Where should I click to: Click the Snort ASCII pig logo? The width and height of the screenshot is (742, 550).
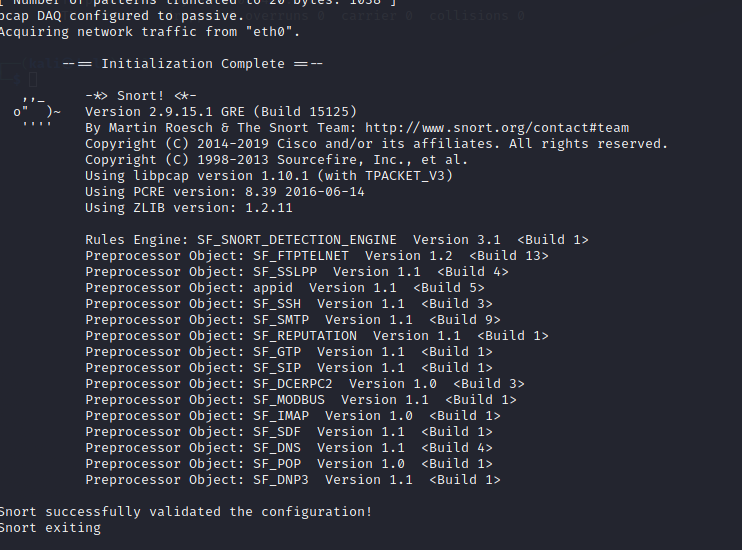pyautogui.click(x=36, y=112)
